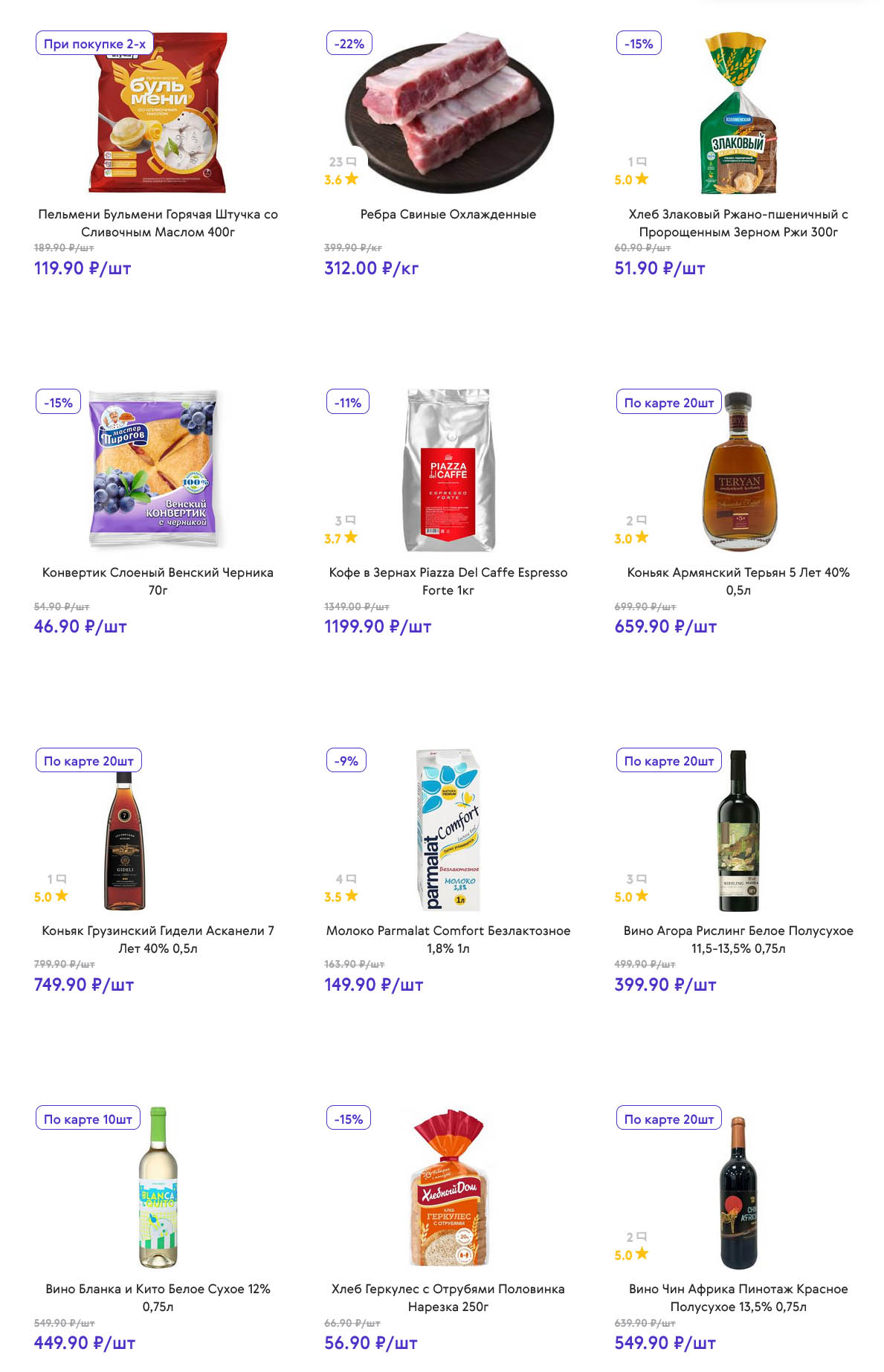Click the -22% discount badge on ribs
The width and height of the screenshot is (884, 1372).
349,44
